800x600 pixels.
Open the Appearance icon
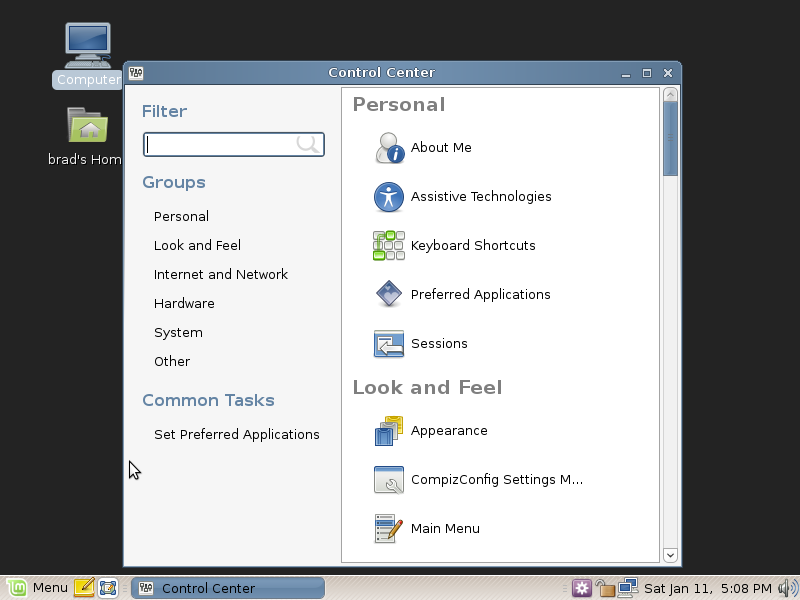389,431
